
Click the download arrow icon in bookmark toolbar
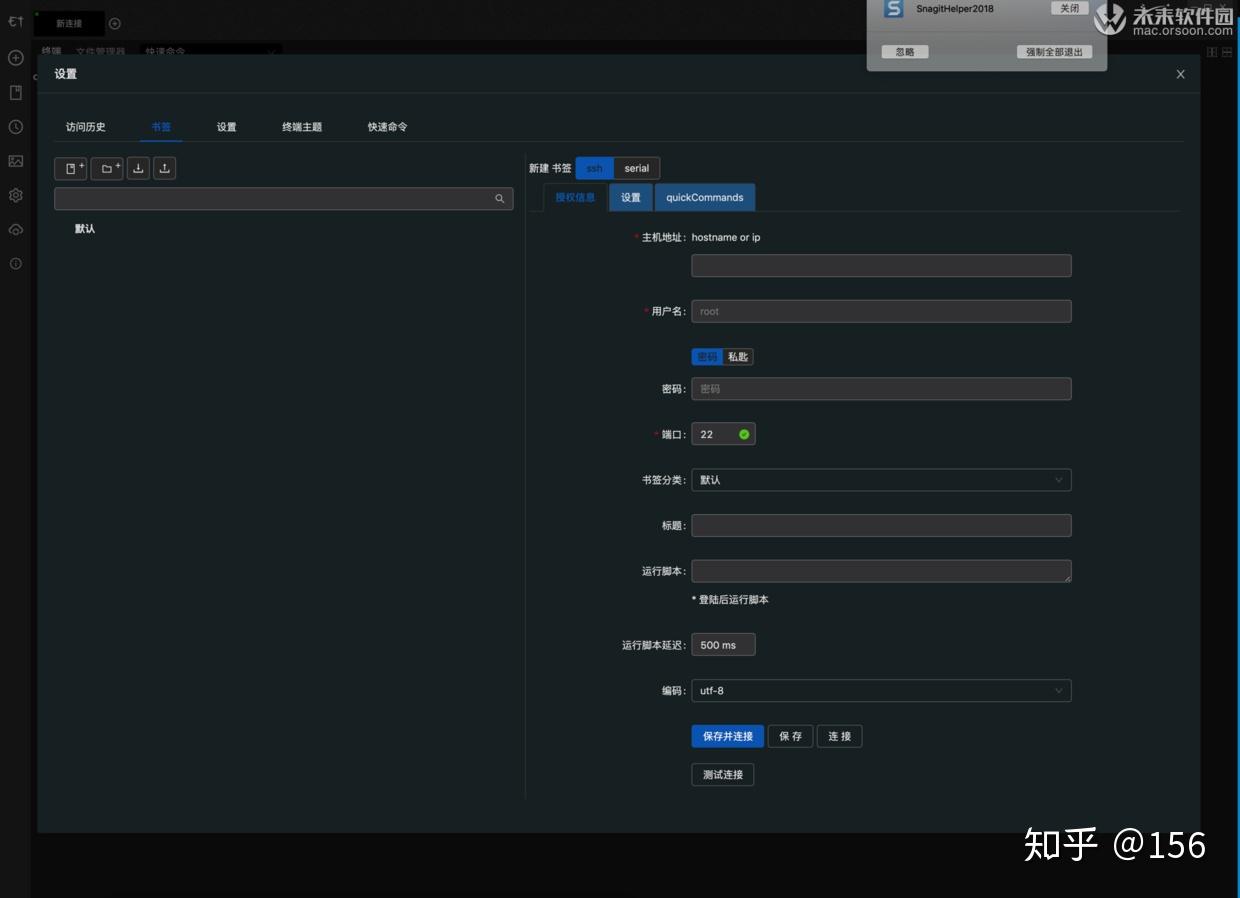[138, 168]
